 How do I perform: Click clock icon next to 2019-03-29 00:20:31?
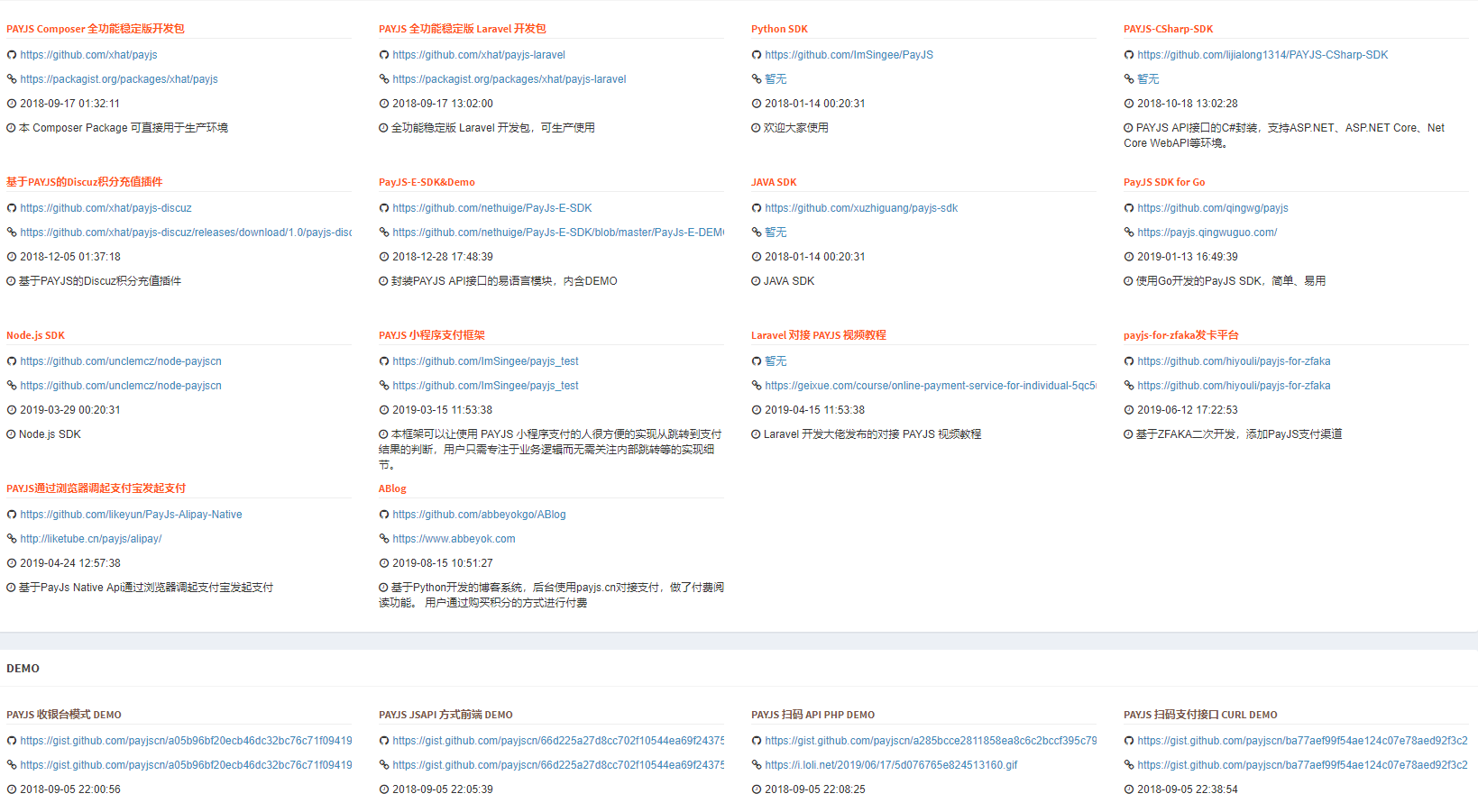12,410
